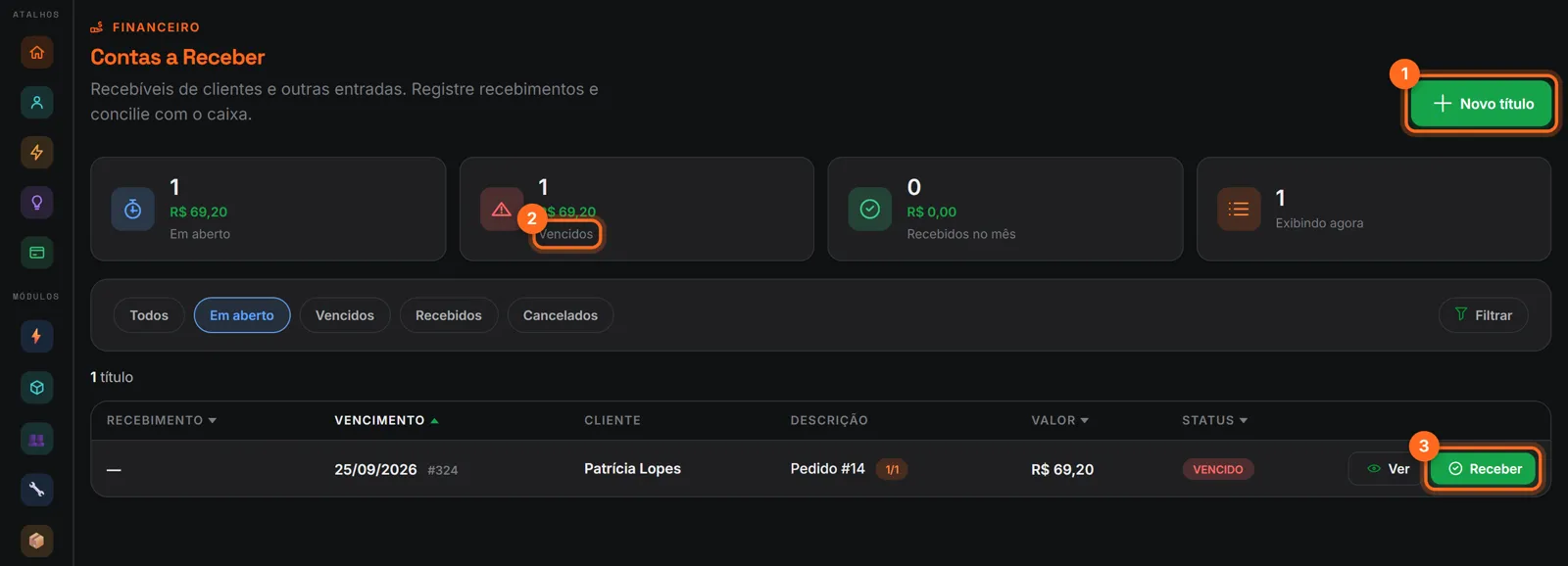
Task: Click the list icon on Exibindo agora card
Action: (1239, 209)
